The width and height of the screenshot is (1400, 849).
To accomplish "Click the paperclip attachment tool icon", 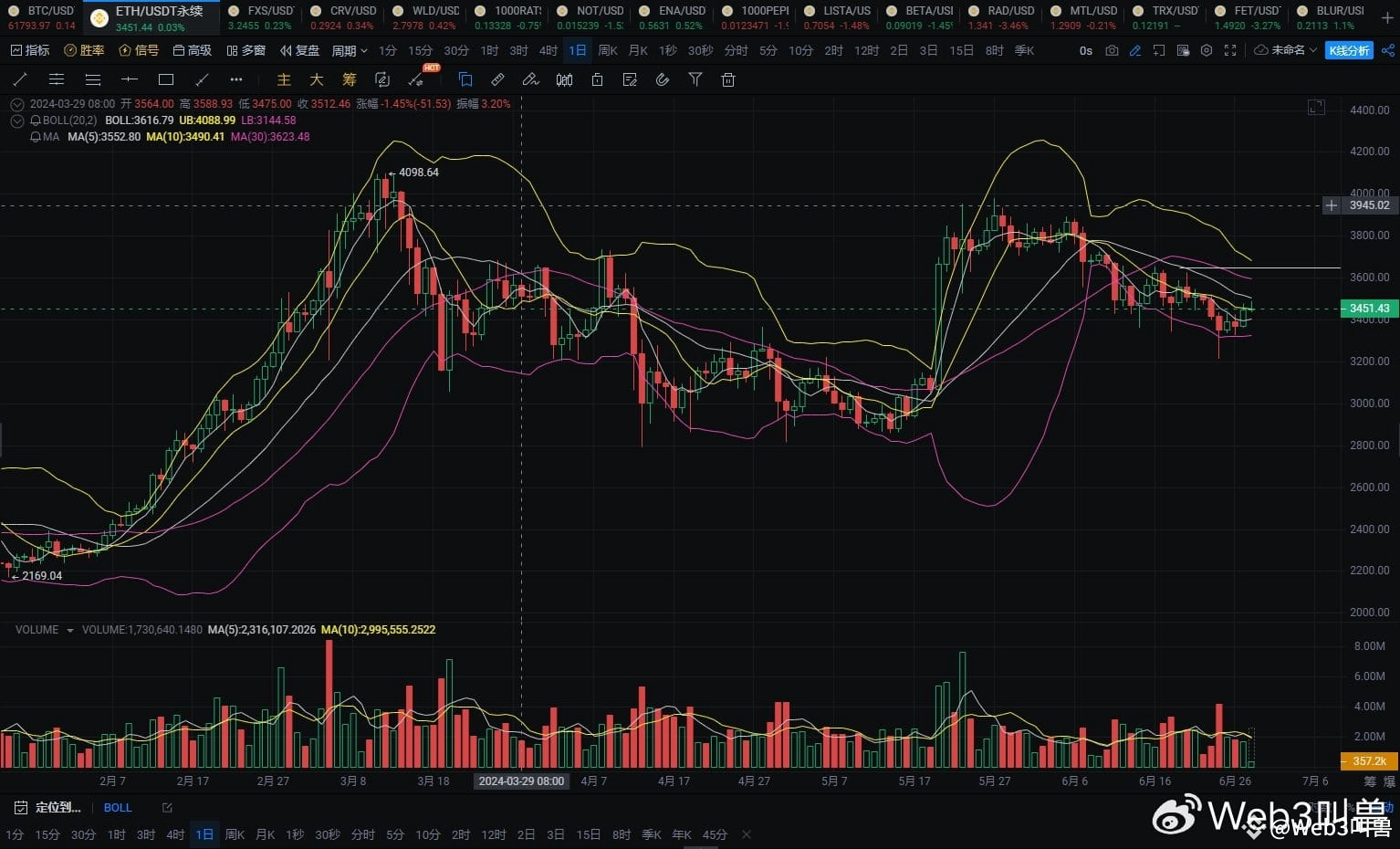I will 663,80.
